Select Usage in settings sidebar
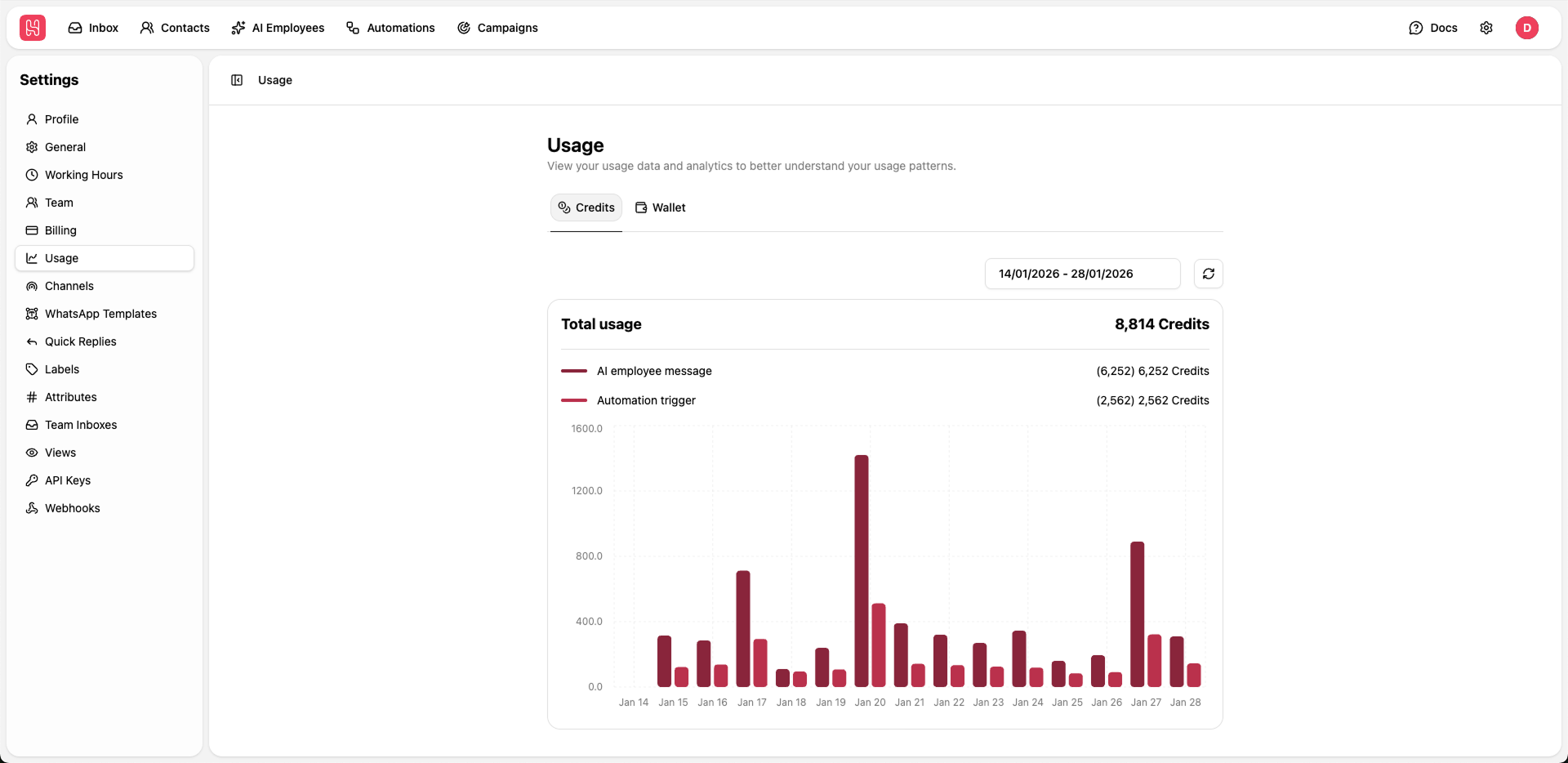 pyautogui.click(x=105, y=258)
